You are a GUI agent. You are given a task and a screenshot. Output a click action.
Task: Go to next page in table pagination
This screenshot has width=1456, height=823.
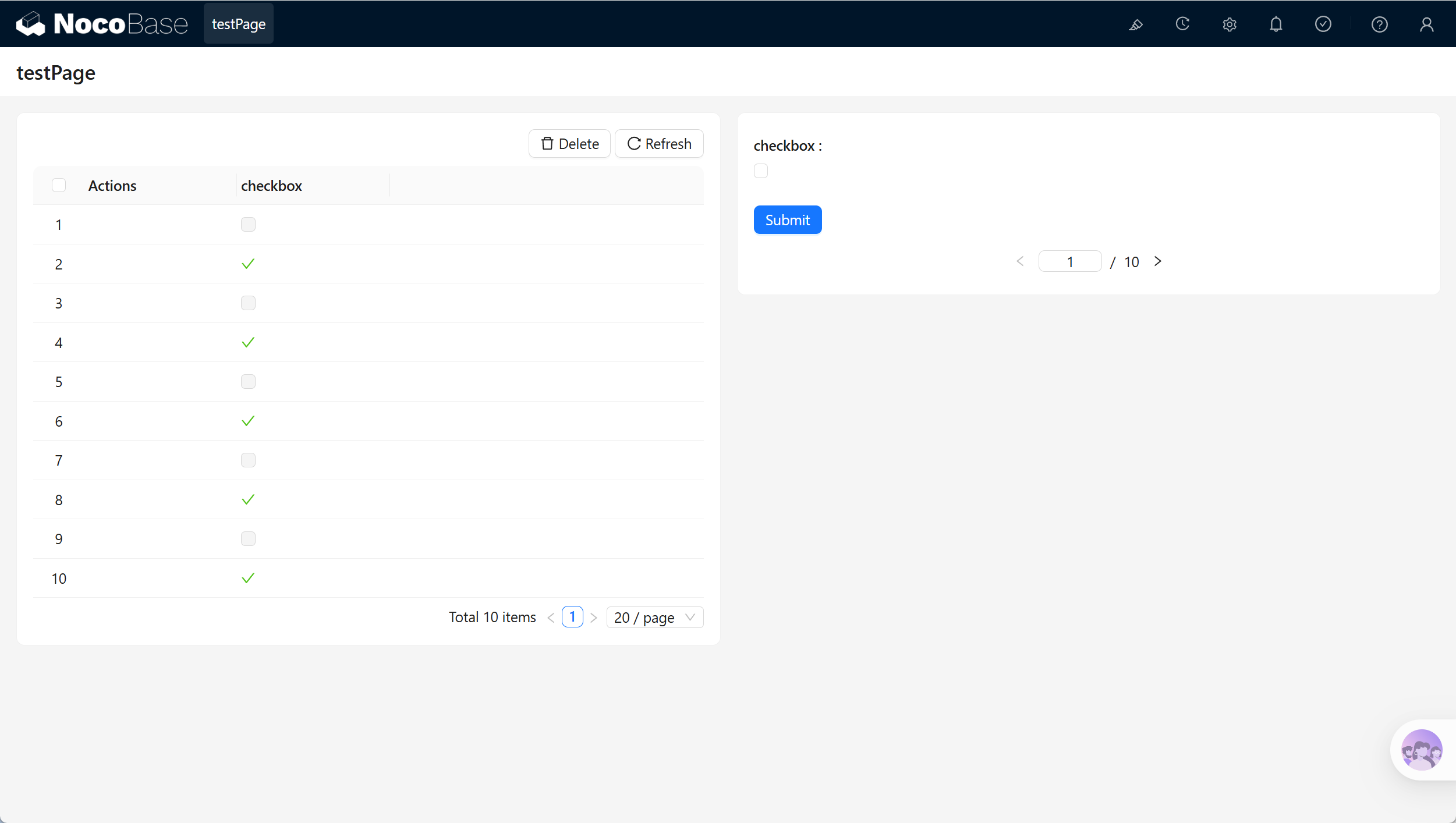(594, 618)
